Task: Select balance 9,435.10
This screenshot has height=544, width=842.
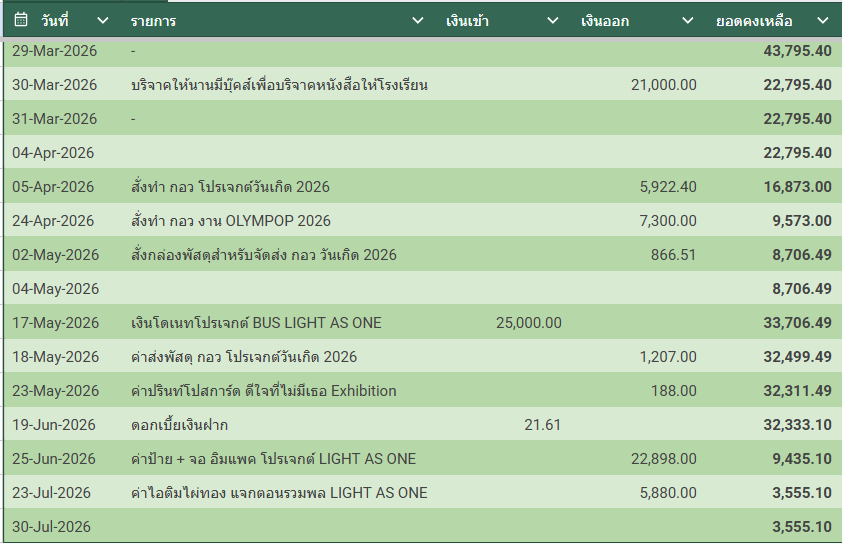Action: click(802, 459)
